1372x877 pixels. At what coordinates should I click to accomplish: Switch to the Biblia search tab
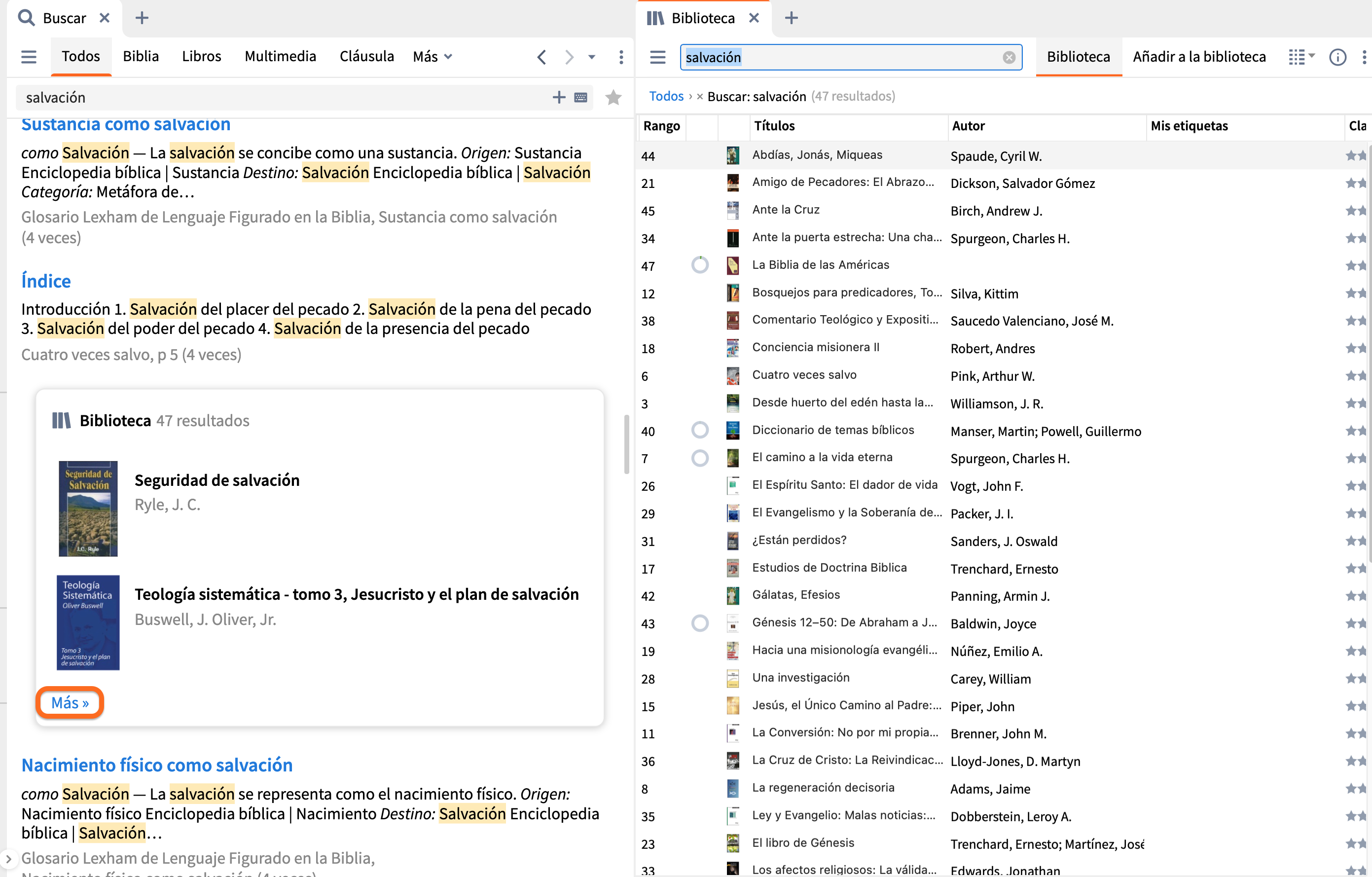click(141, 56)
